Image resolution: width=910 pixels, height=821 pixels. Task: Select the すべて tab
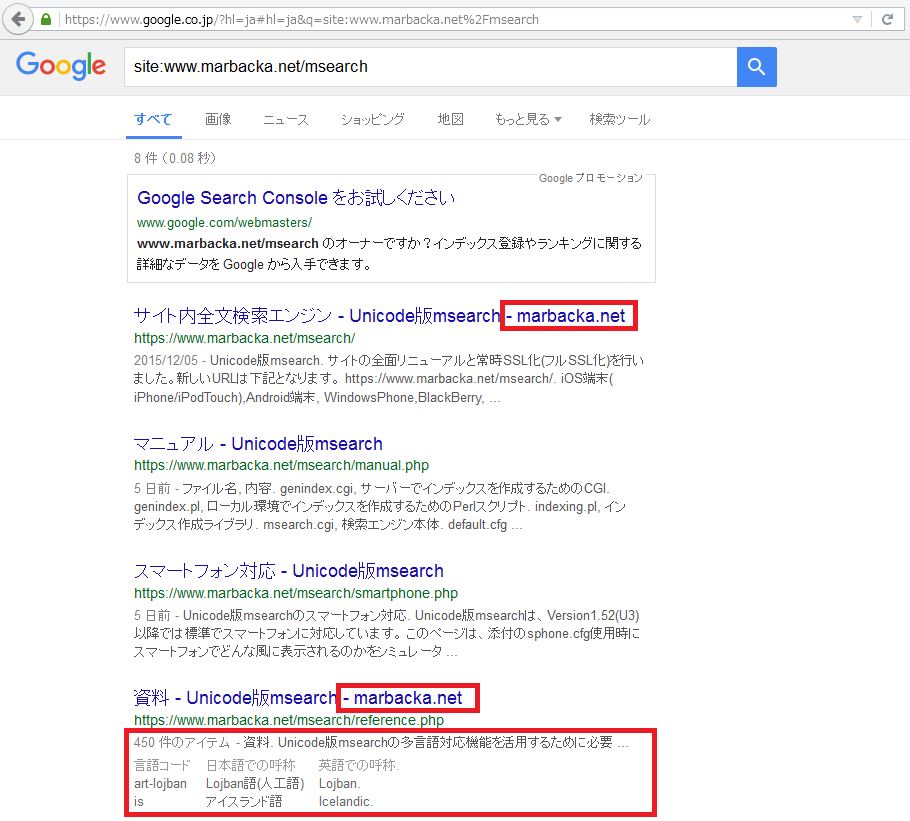[x=153, y=120]
